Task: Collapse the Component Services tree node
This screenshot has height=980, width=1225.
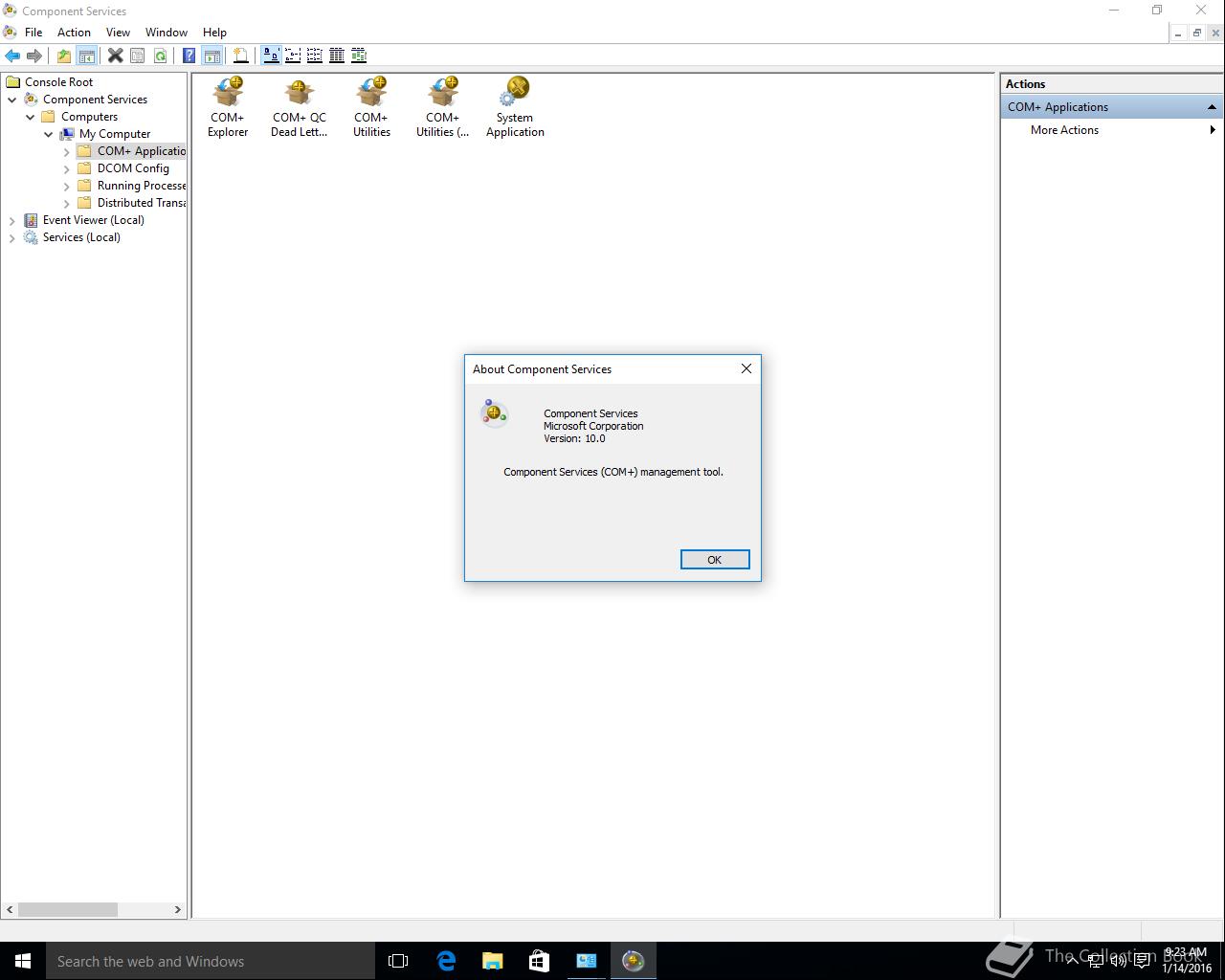Action: click(x=12, y=100)
